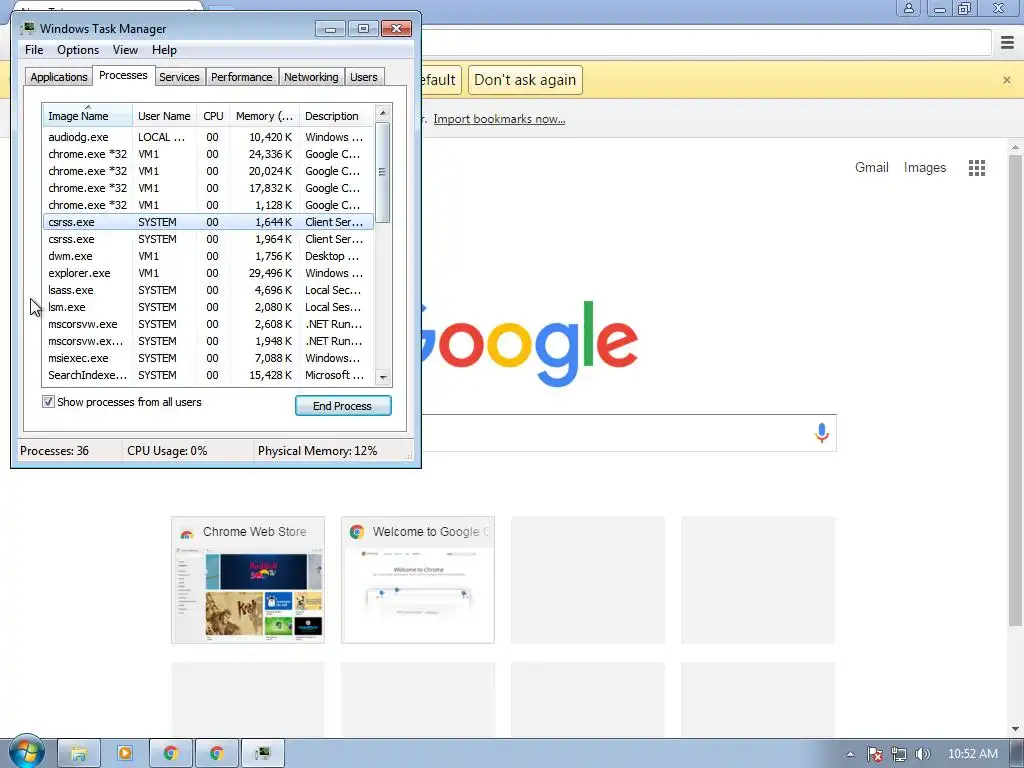Switch to the second Chrome taskbar button
The height and width of the screenshot is (768, 1024).
216,753
